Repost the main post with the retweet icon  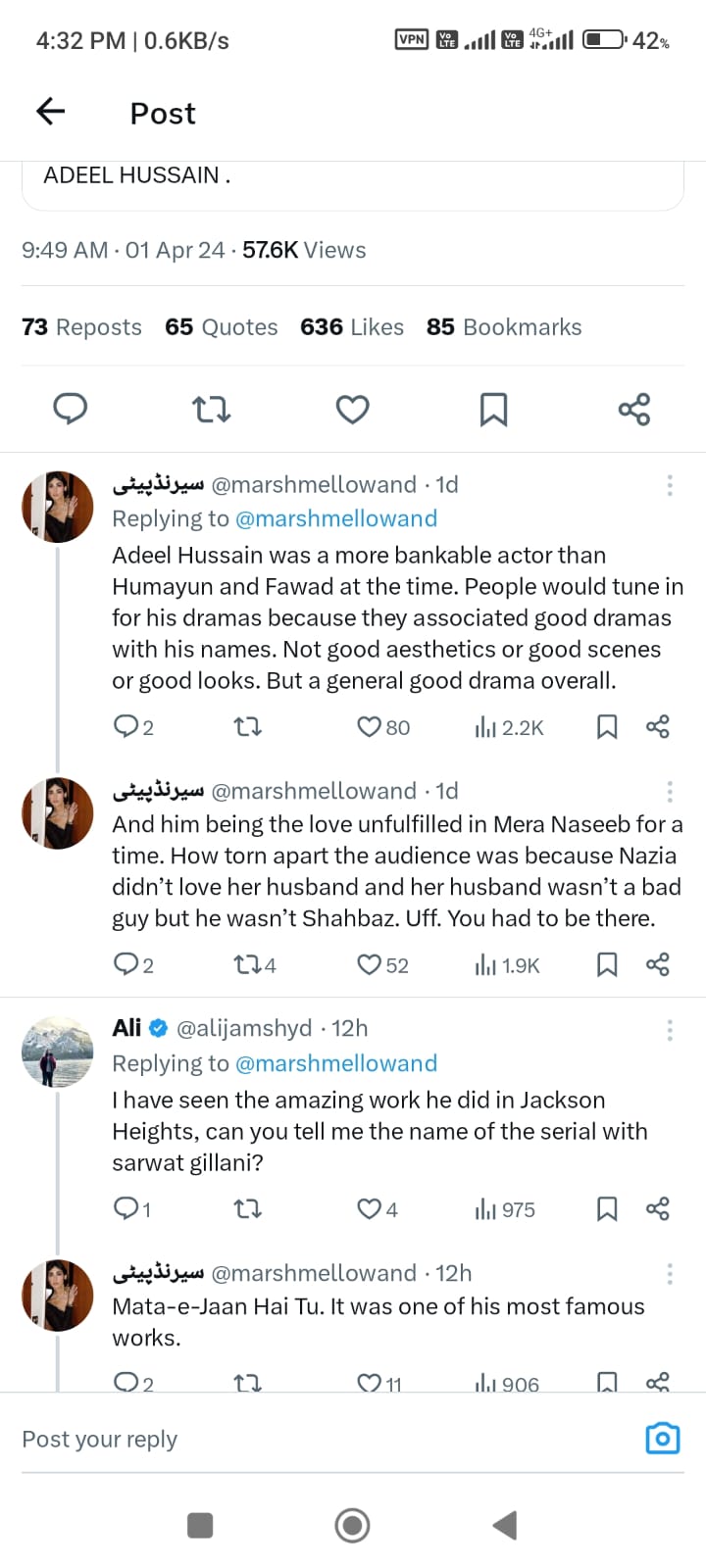pyautogui.click(x=211, y=409)
